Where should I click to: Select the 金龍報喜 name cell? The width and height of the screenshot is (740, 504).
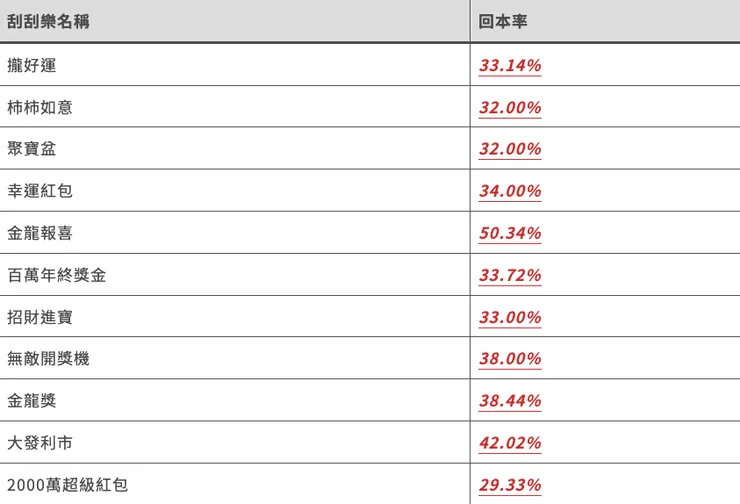coord(40,234)
